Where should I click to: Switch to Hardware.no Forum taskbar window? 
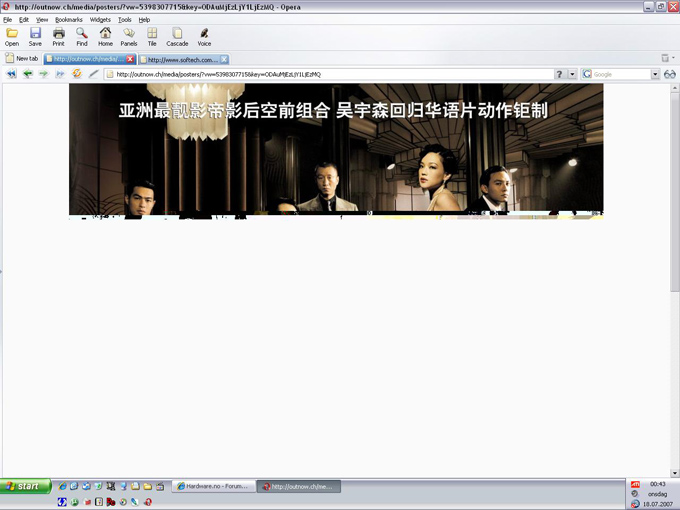click(213, 486)
